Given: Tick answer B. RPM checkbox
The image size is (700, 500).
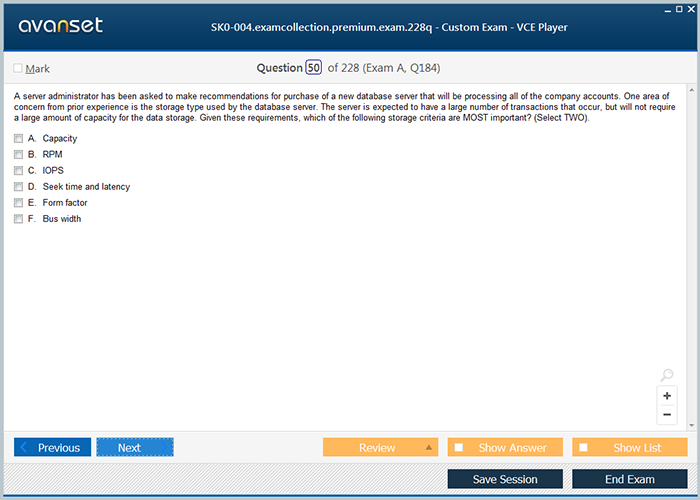Looking at the screenshot, I should point(18,155).
